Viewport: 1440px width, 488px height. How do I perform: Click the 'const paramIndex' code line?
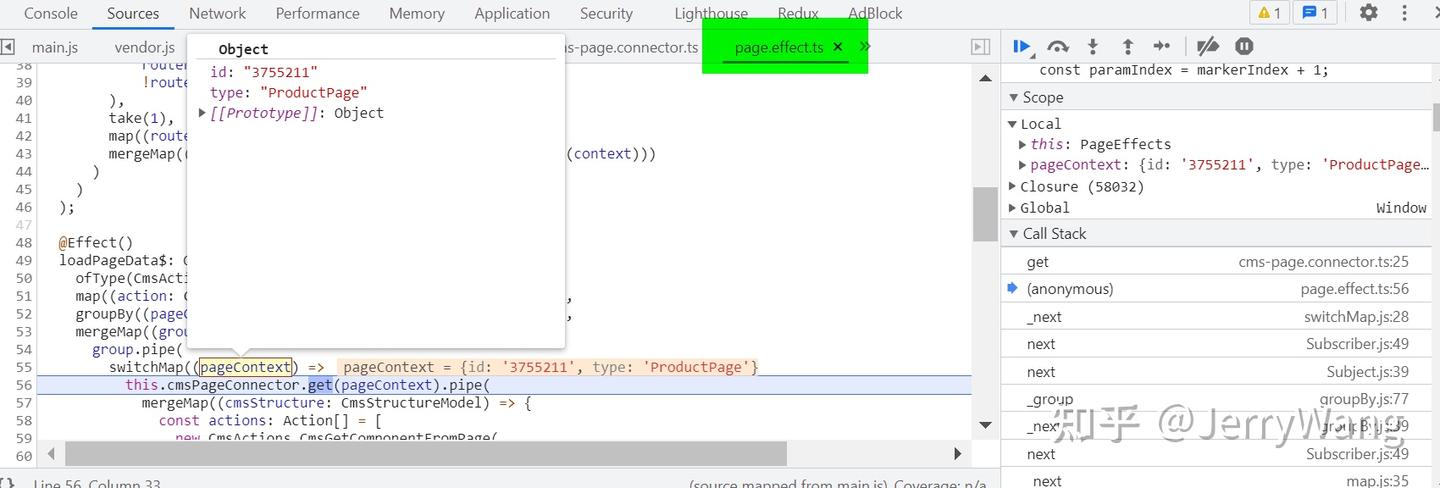[1183, 70]
